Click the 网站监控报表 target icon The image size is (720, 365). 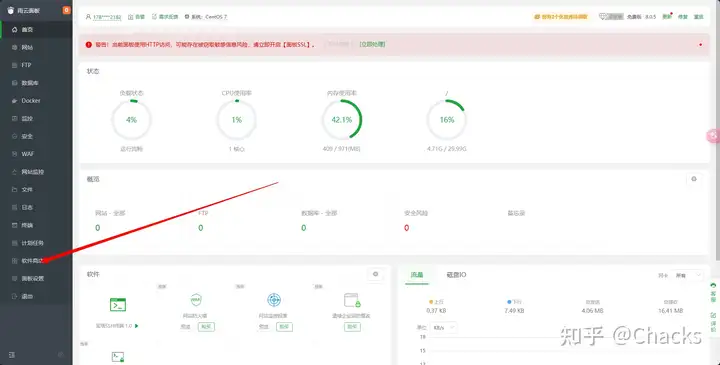click(274, 300)
